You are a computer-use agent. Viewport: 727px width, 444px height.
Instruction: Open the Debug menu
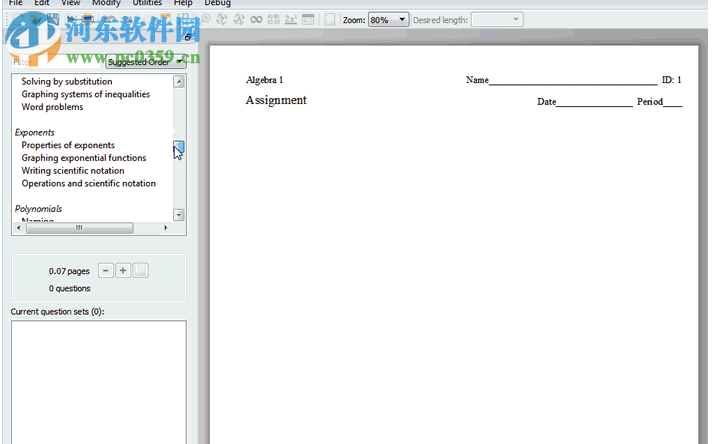[x=217, y=3]
